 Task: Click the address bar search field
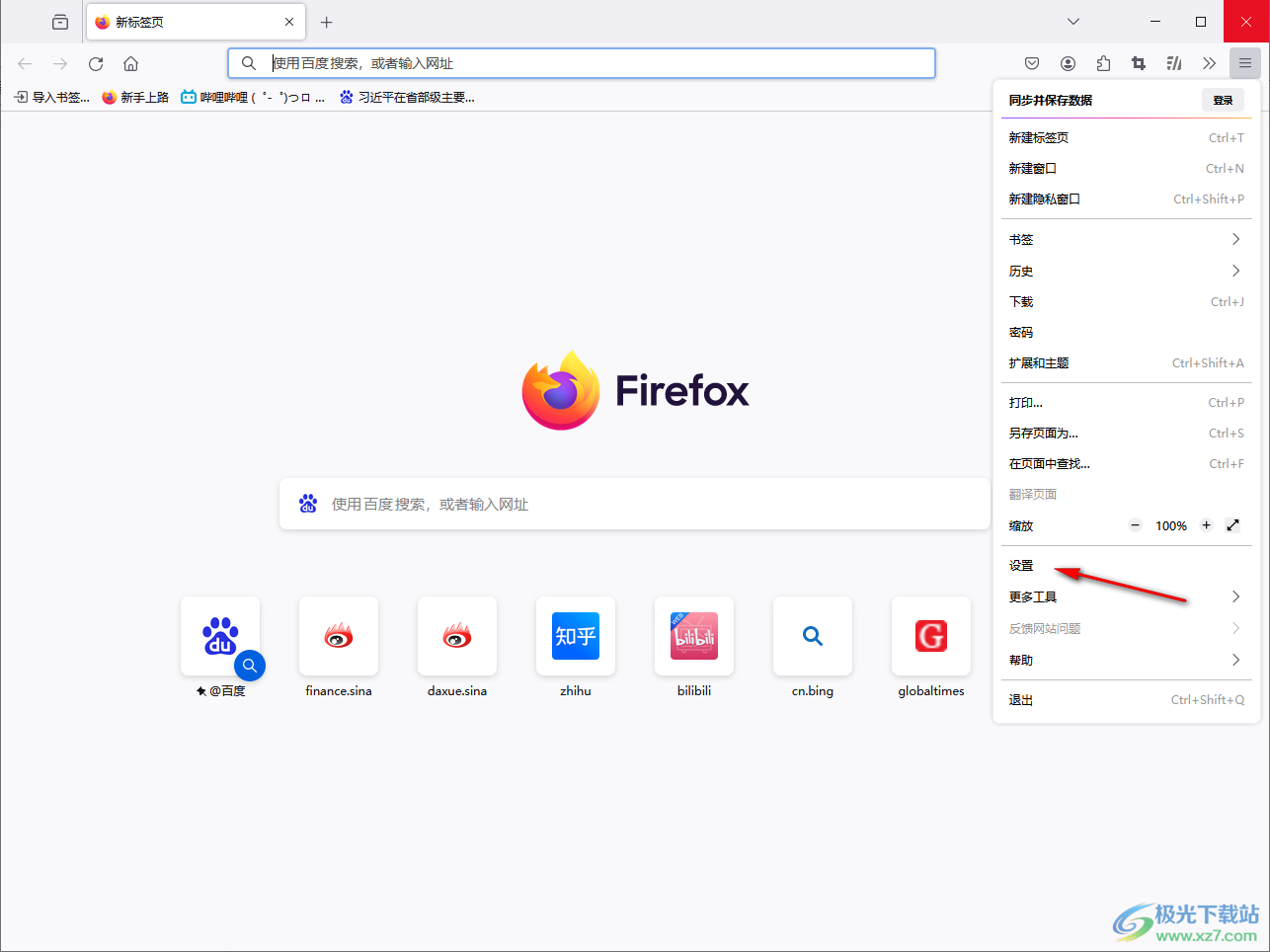[582, 63]
